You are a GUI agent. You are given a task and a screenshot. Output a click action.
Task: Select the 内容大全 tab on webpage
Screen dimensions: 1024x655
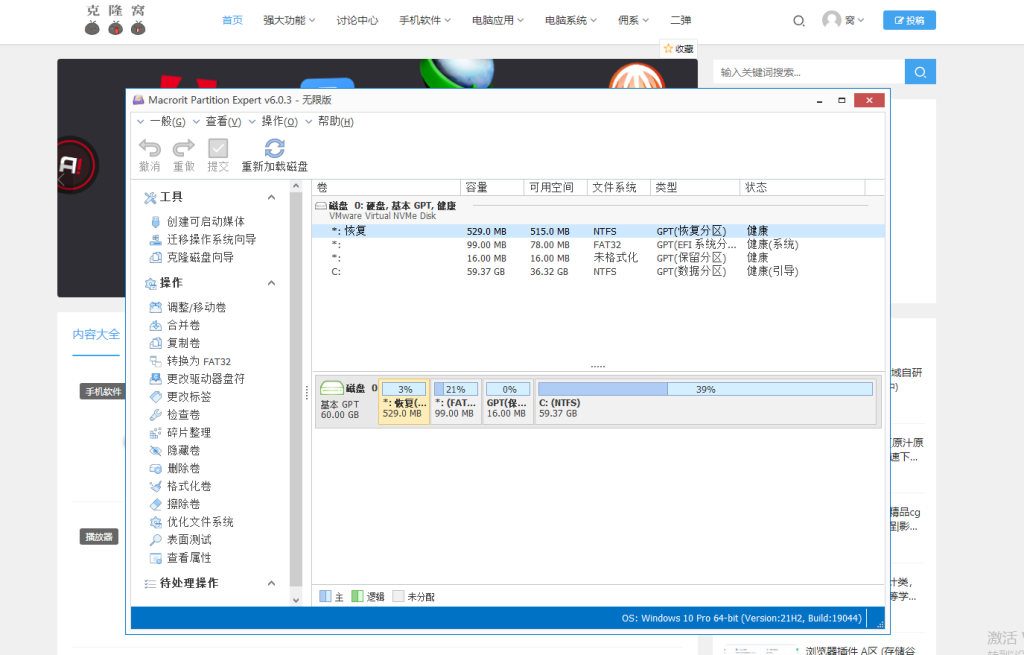(x=96, y=334)
